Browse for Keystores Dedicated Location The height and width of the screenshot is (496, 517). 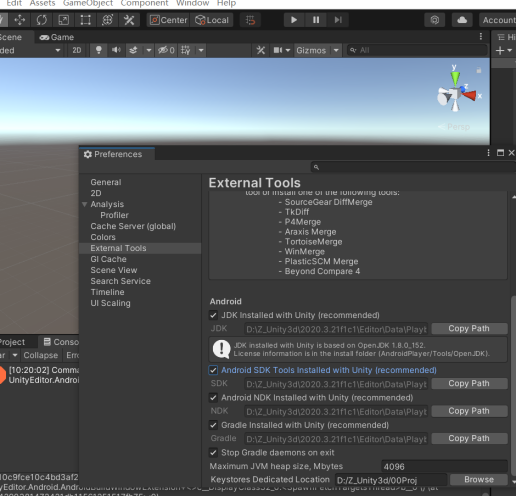click(479, 480)
